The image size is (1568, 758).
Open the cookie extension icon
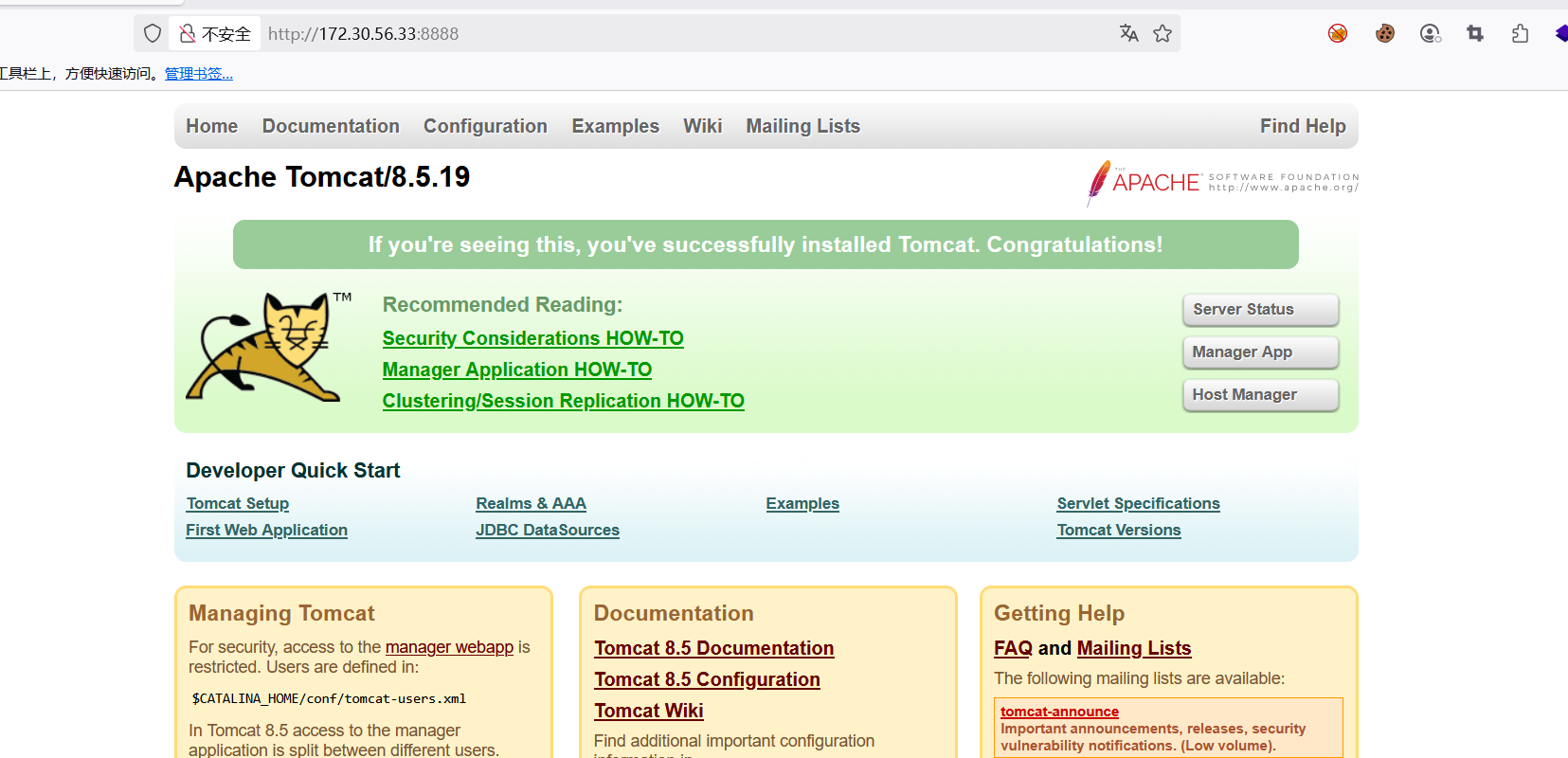(1385, 34)
